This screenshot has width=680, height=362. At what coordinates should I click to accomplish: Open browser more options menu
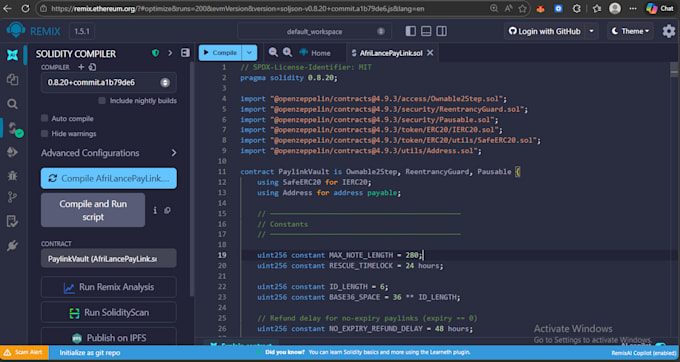633,8
